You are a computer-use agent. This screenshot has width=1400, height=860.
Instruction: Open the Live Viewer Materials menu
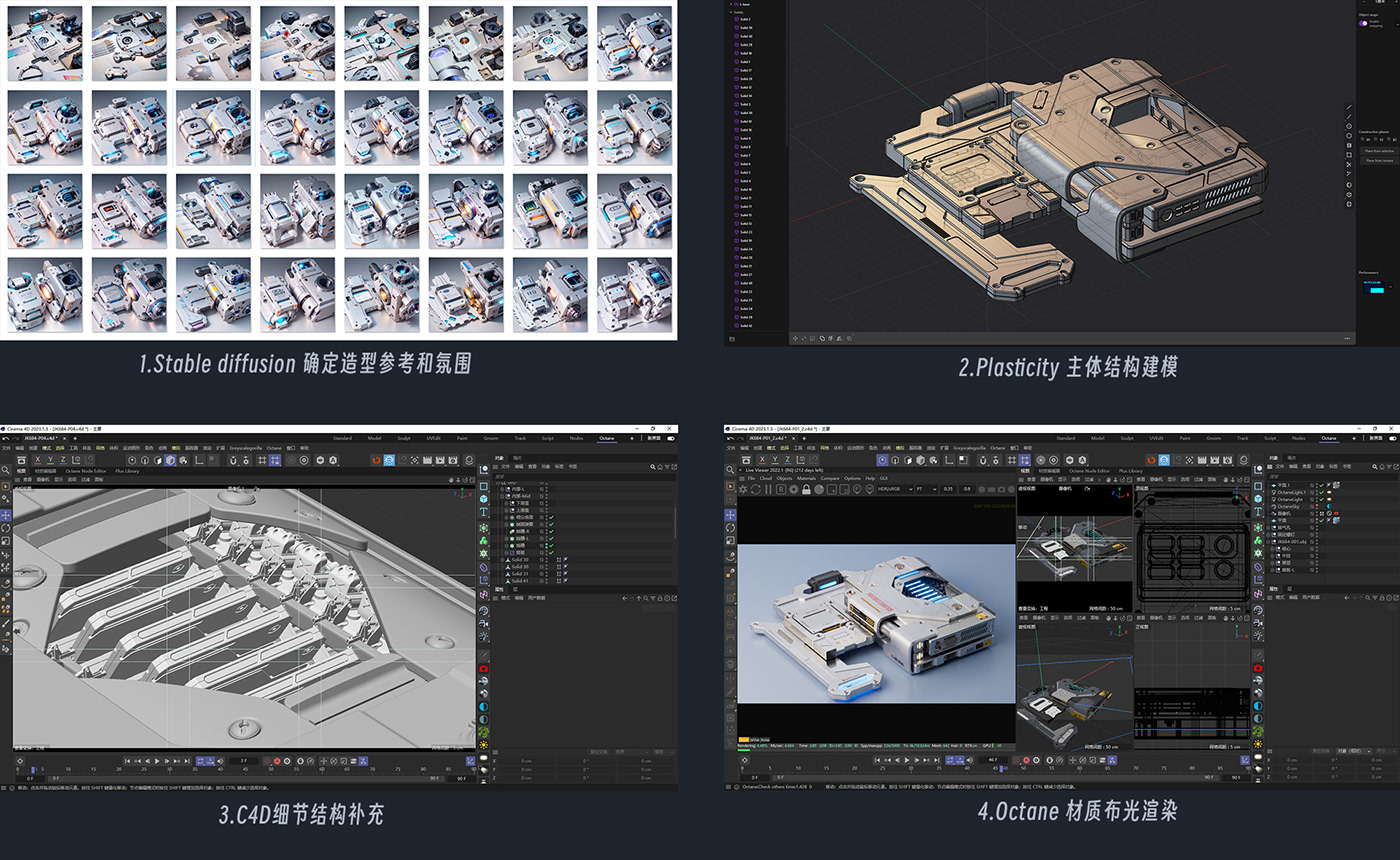tap(806, 478)
